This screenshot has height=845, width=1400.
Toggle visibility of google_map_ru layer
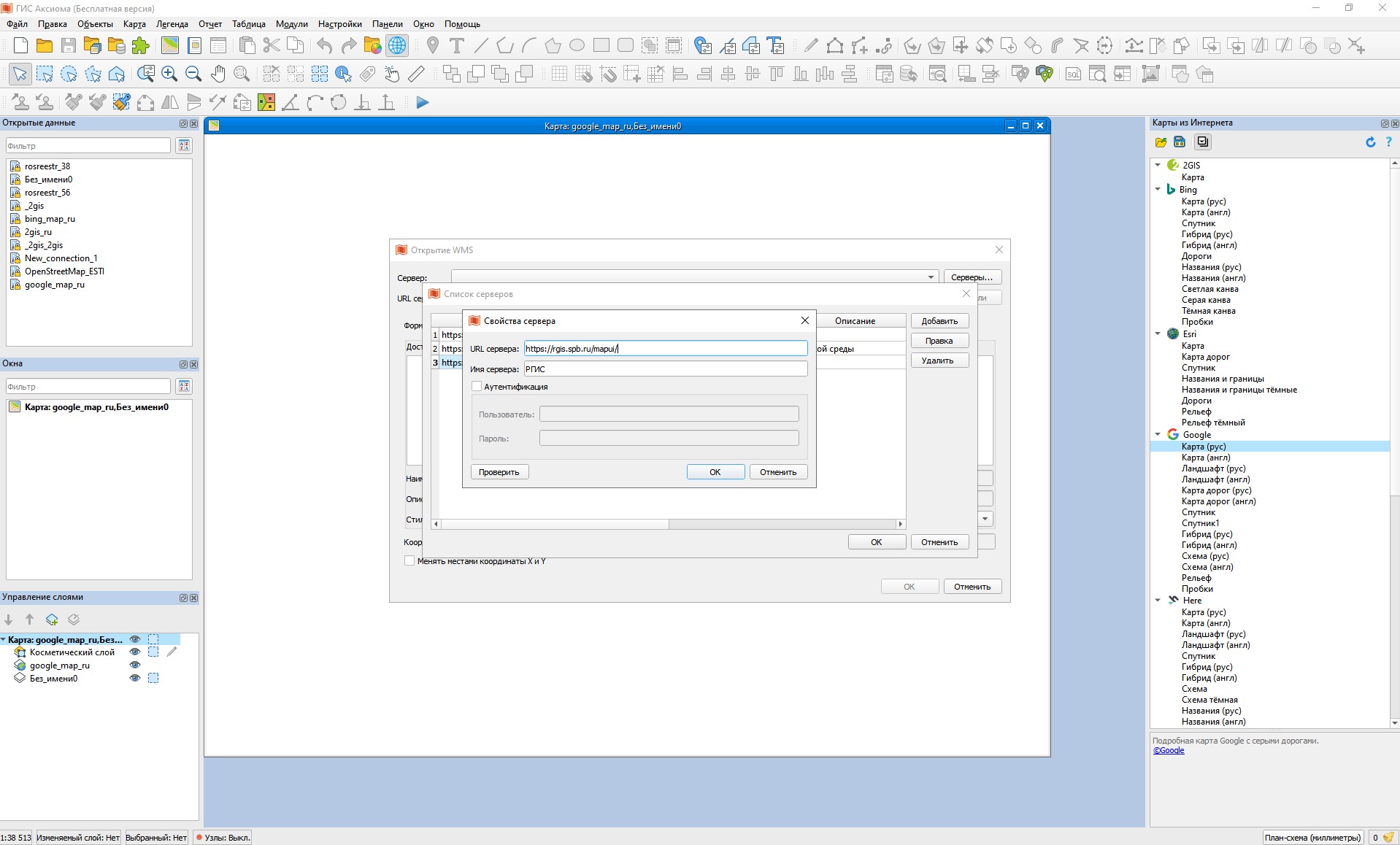[x=134, y=665]
